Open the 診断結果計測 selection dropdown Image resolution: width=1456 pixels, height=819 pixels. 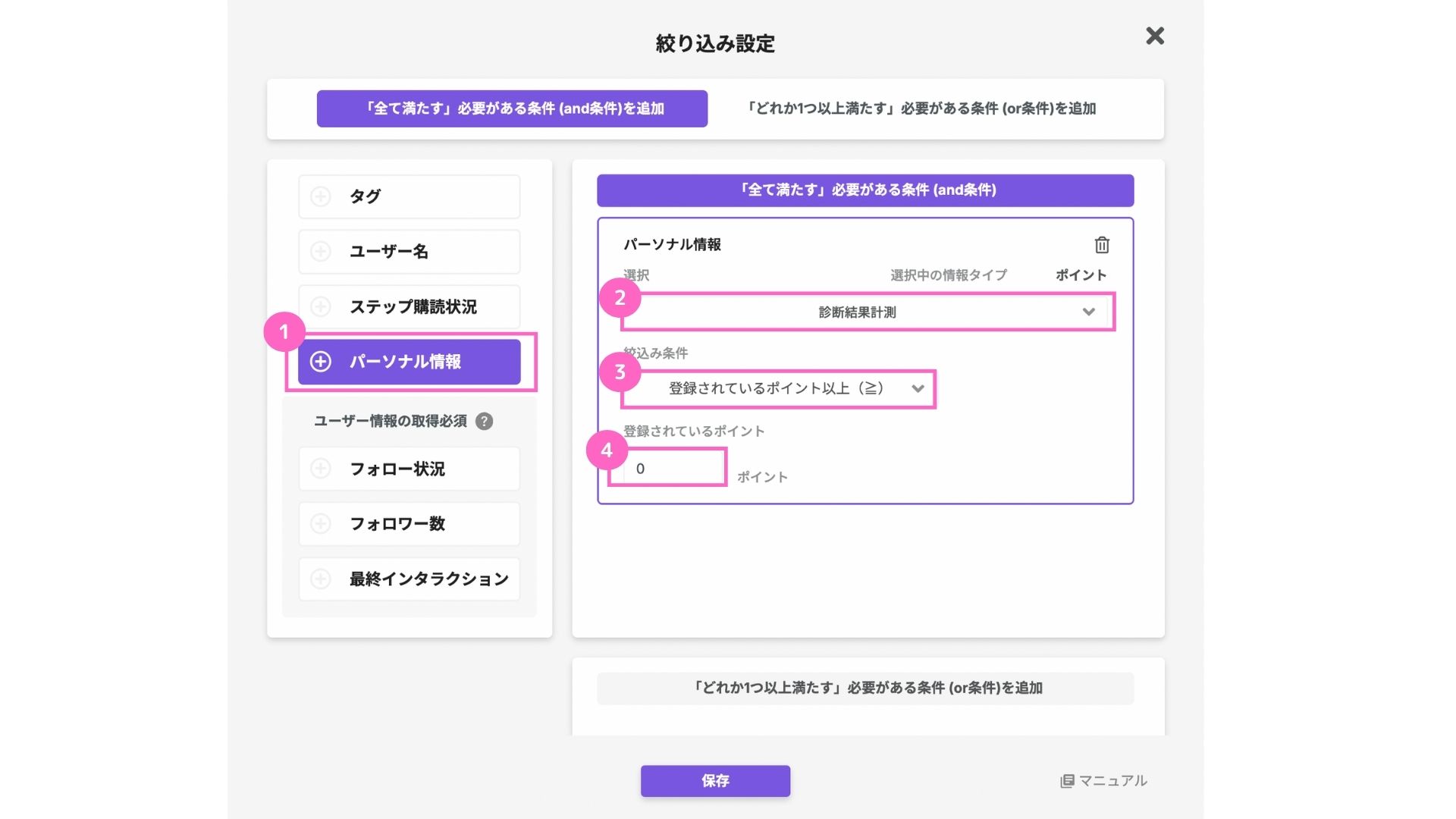pos(857,312)
